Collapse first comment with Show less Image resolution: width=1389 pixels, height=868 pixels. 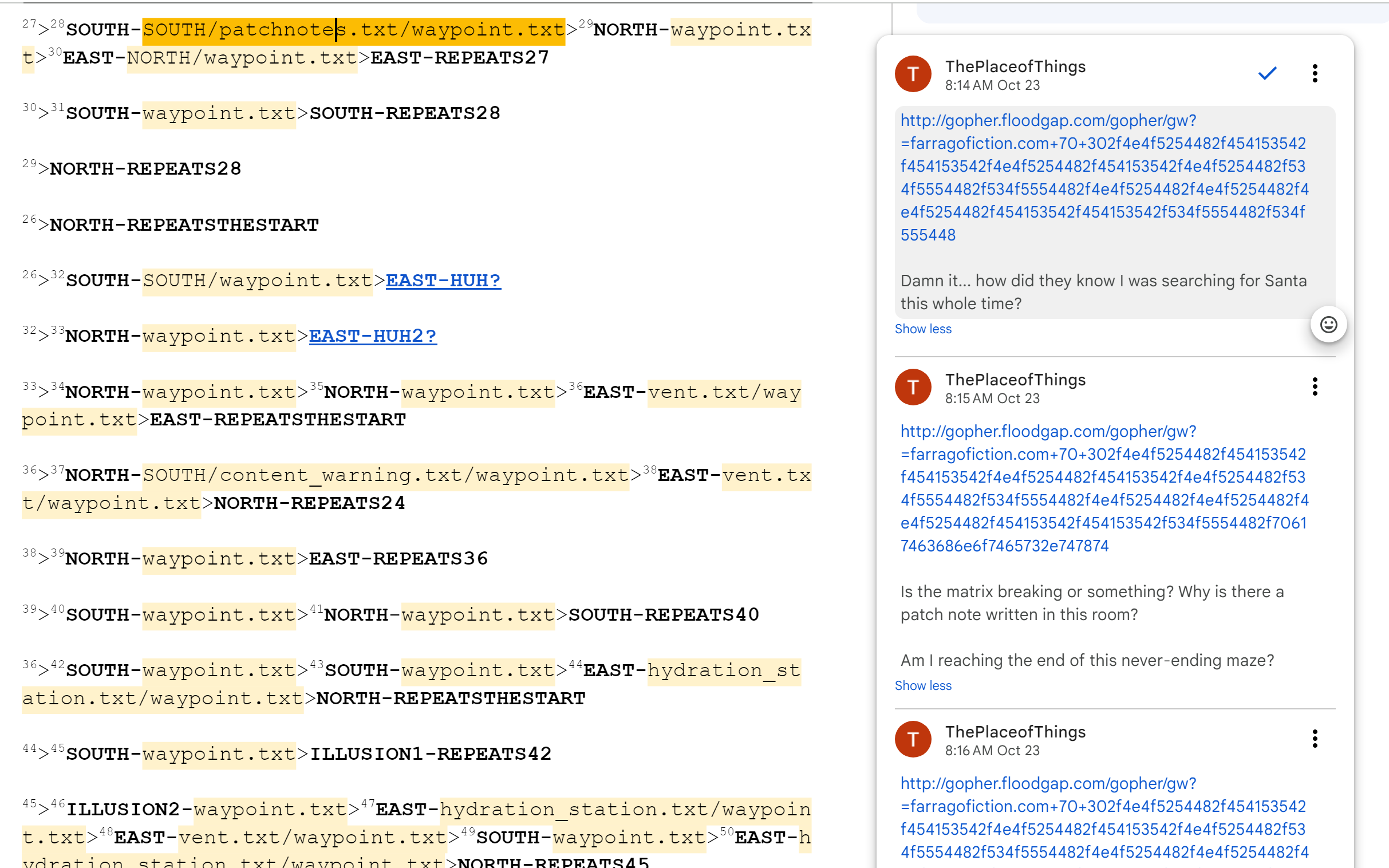click(x=922, y=329)
